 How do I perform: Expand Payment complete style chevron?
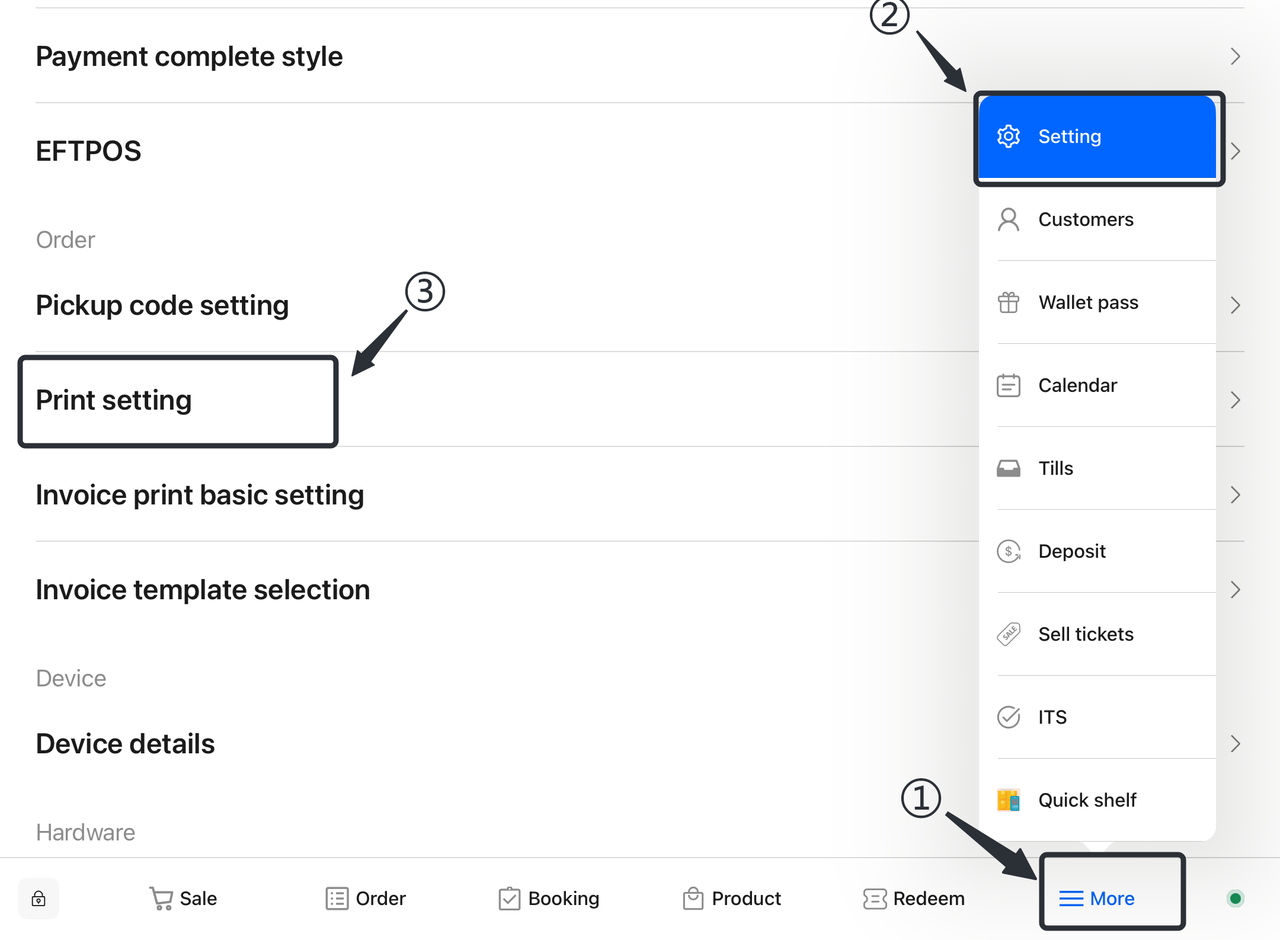coord(1235,56)
